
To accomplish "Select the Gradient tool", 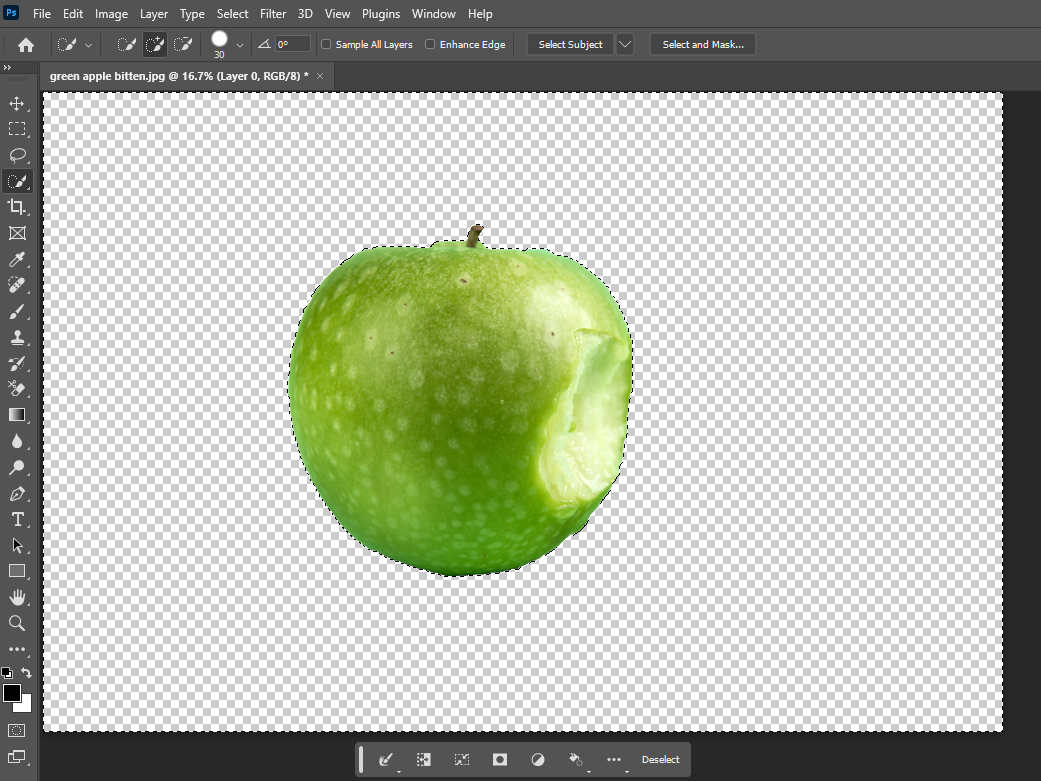I will click(x=17, y=415).
